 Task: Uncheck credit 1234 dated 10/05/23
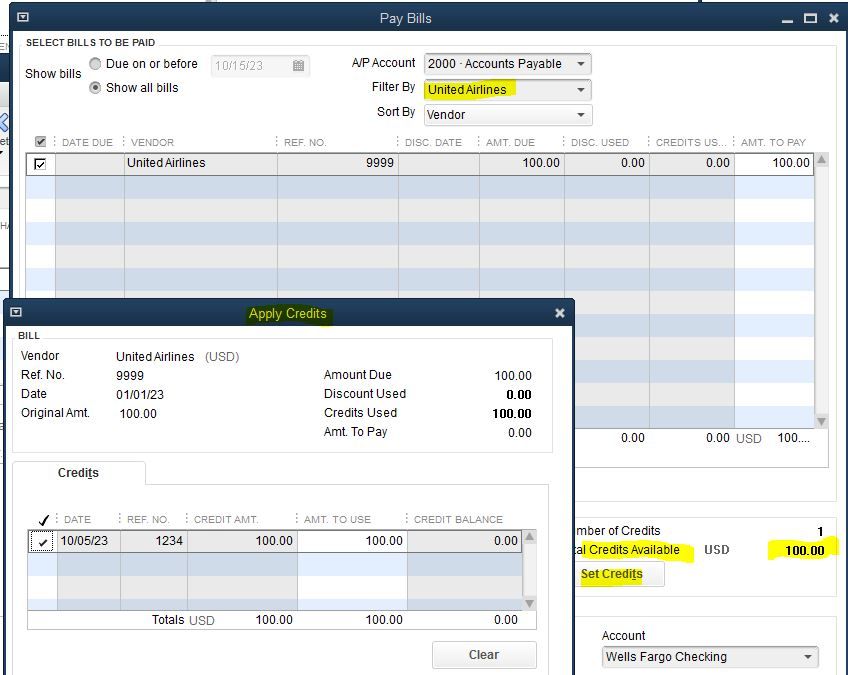pyautogui.click(x=42, y=541)
